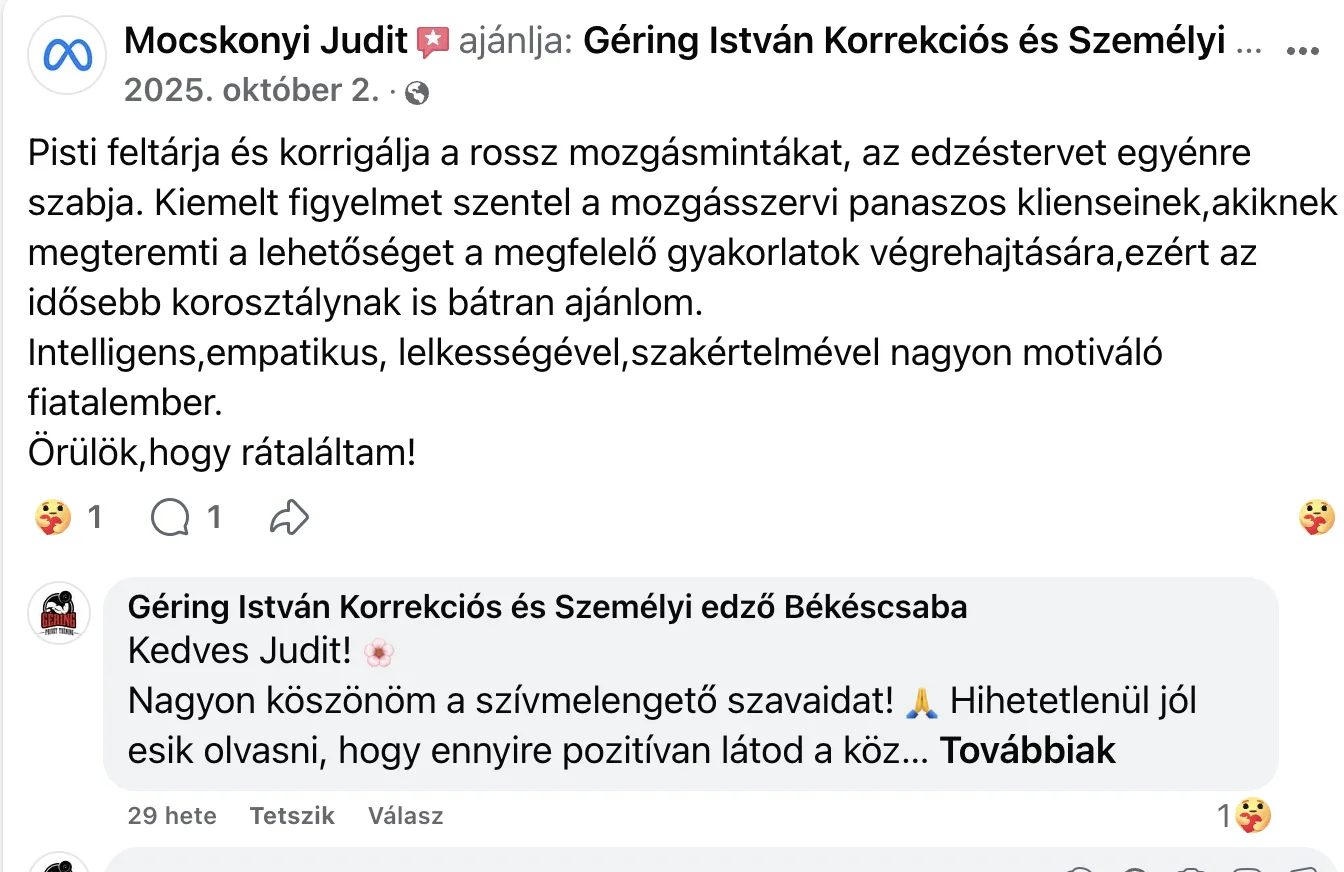Open the 29 hete comment timestamp

[172, 816]
